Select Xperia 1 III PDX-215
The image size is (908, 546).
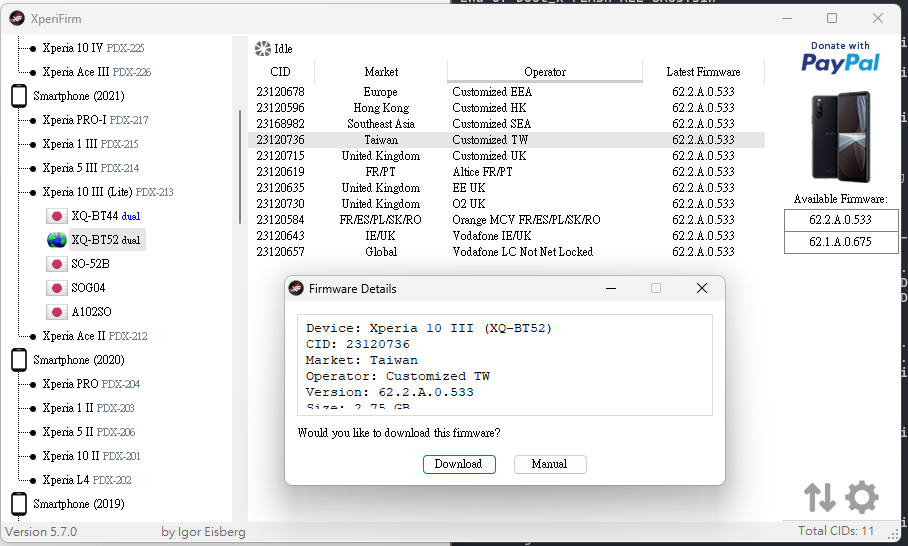click(x=90, y=144)
